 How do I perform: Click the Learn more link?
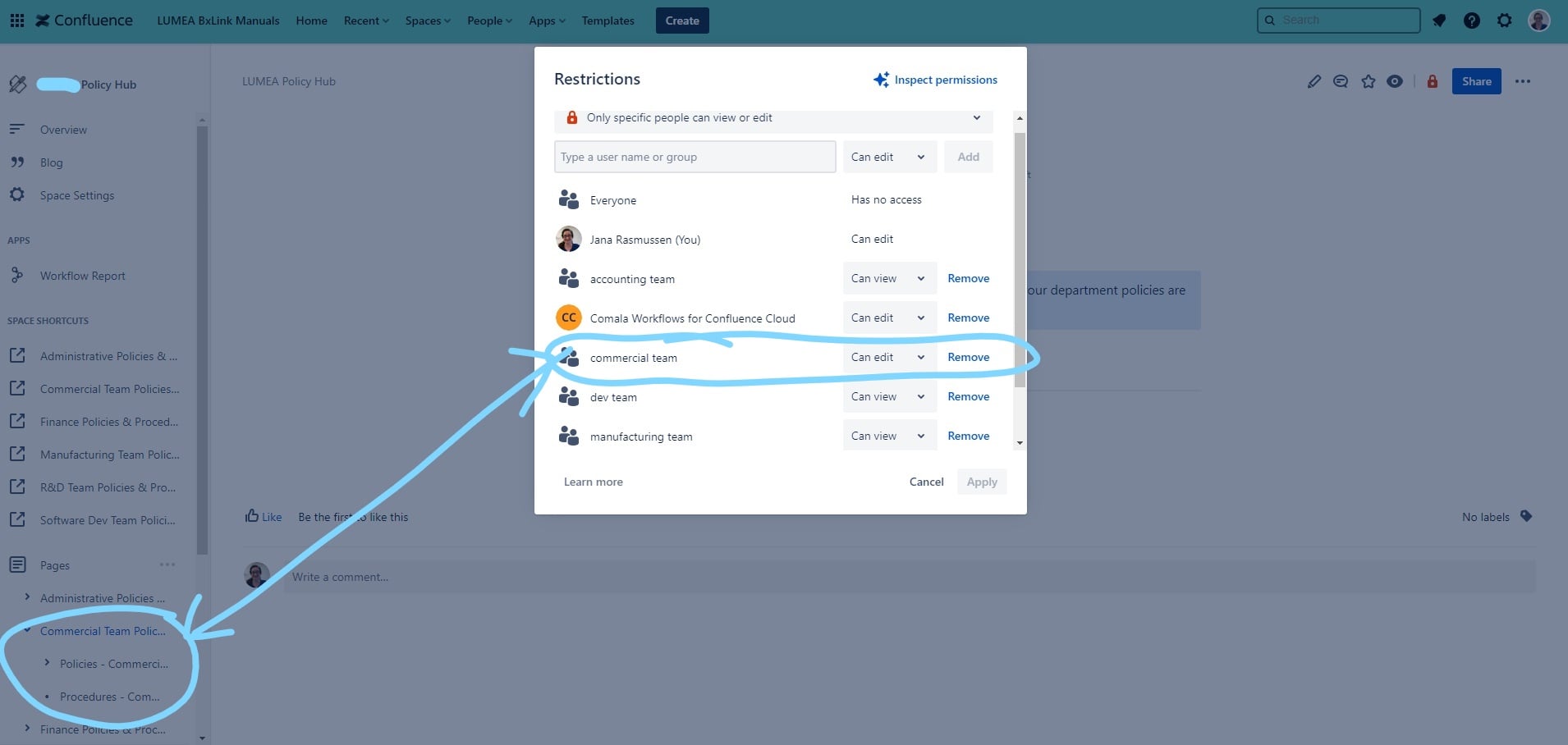[593, 482]
